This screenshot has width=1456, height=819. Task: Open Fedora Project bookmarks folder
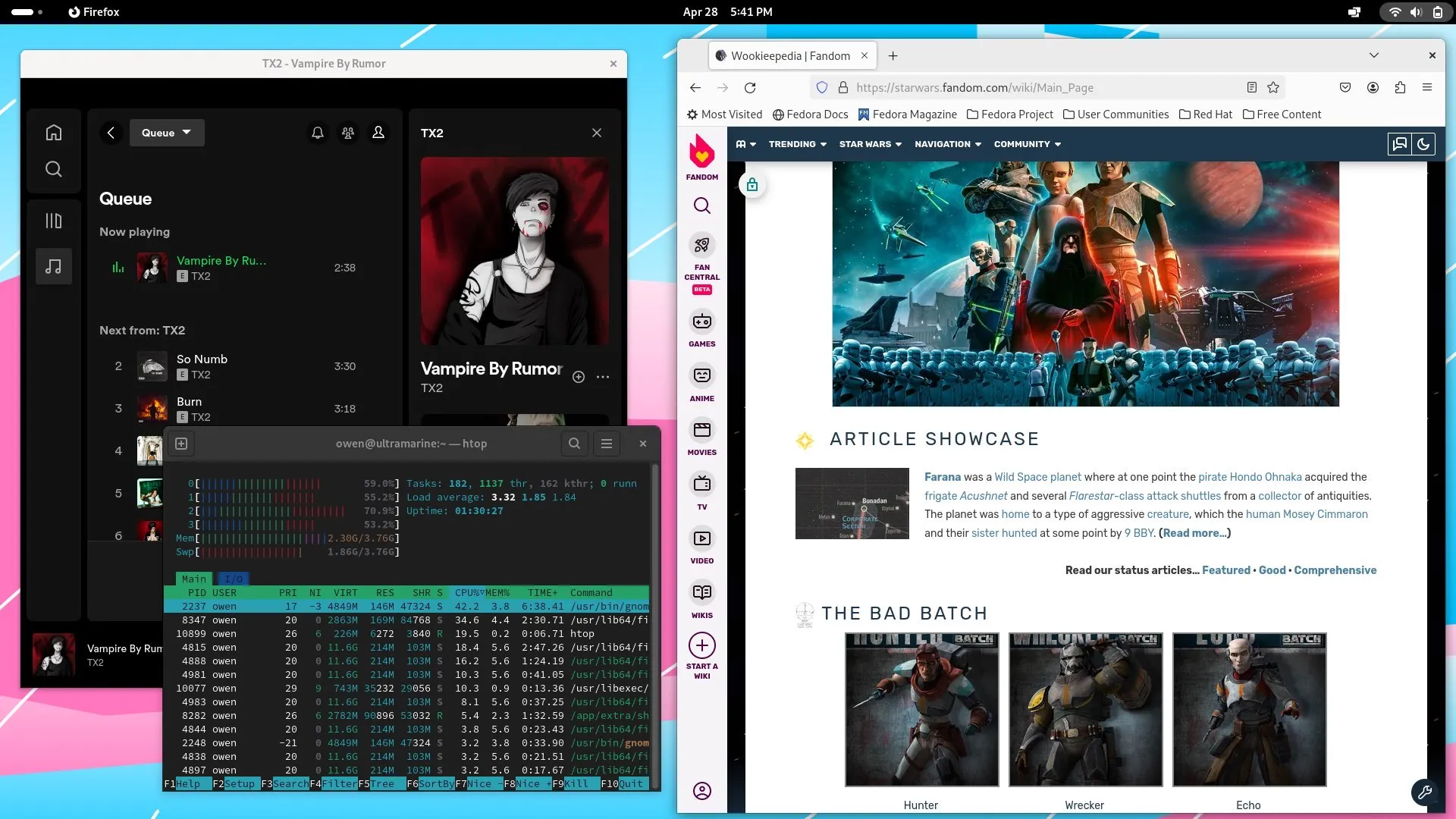(1010, 115)
